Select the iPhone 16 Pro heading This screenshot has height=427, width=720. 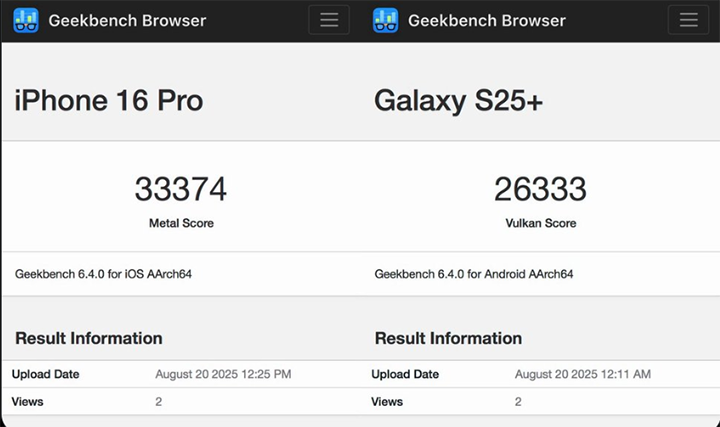click(109, 100)
